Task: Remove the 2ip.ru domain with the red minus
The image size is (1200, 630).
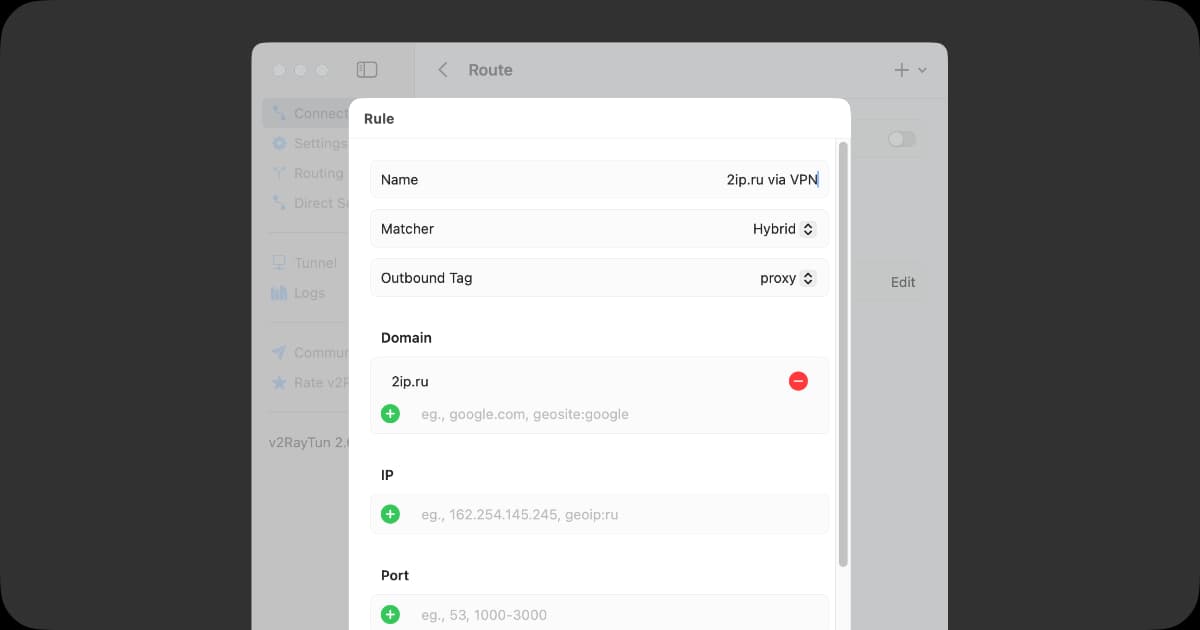Action: [x=798, y=381]
